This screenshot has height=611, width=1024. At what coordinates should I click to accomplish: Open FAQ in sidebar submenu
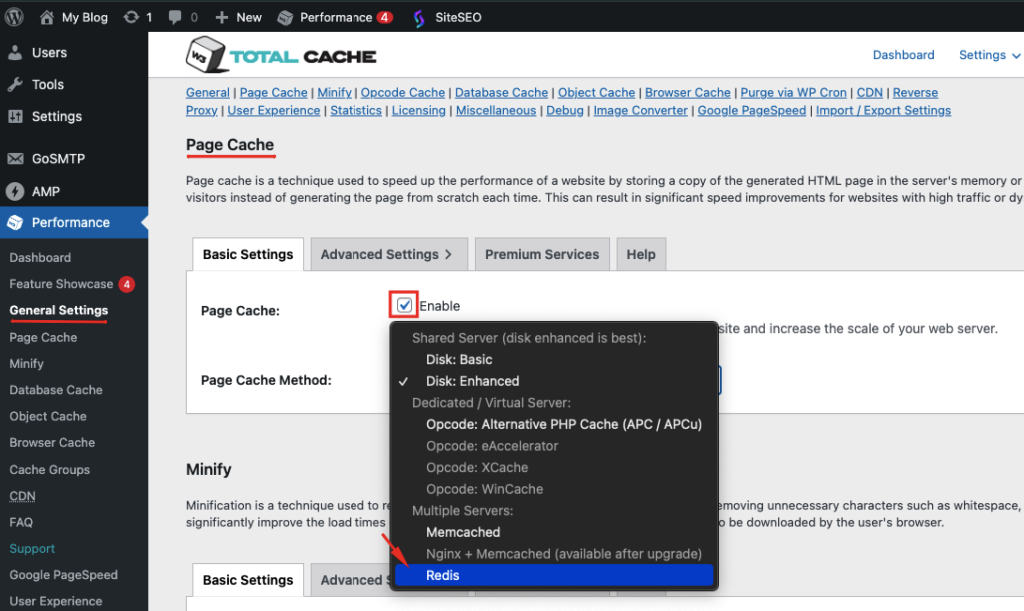pyautogui.click(x=21, y=522)
